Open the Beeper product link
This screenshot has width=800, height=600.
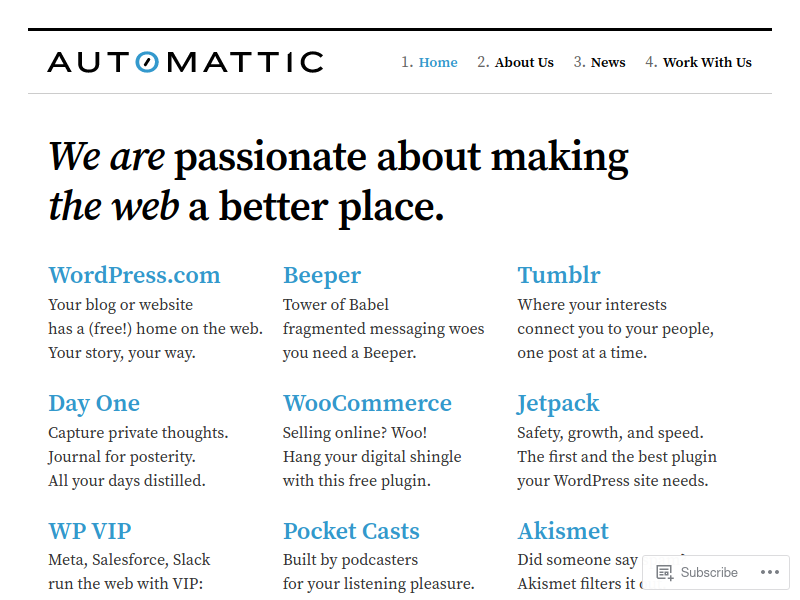point(322,275)
